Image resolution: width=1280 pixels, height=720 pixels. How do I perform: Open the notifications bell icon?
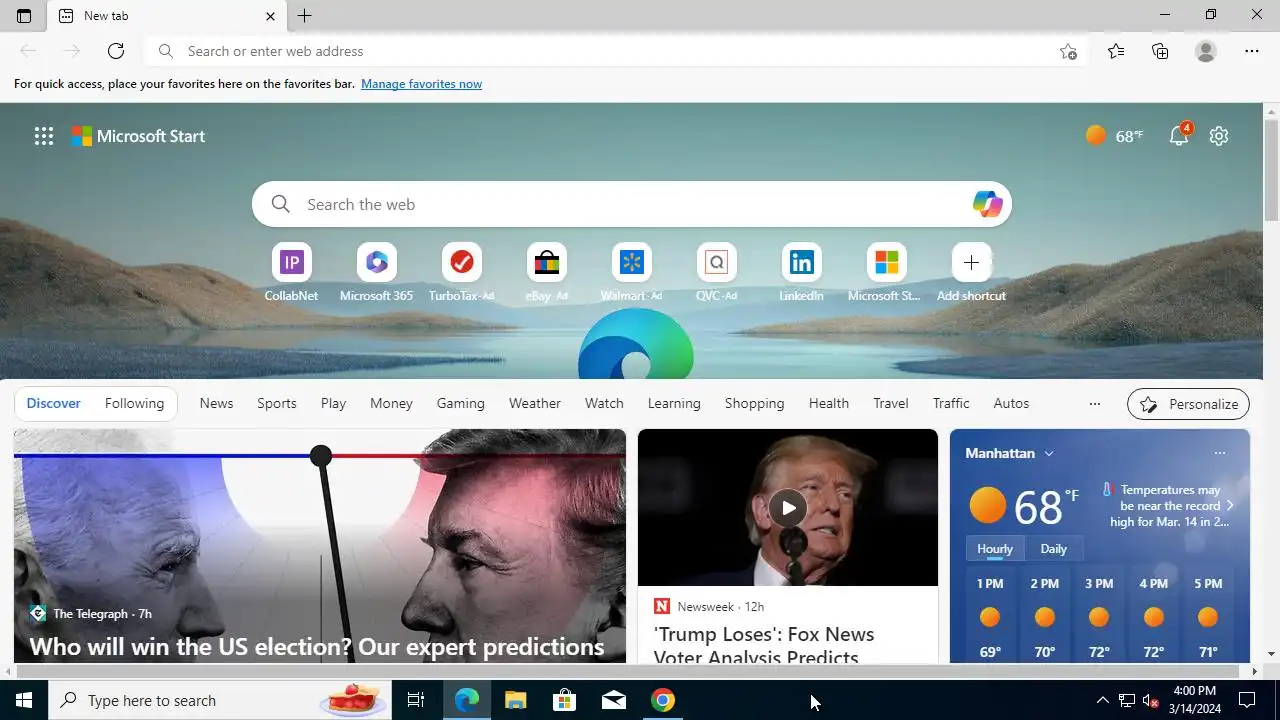click(x=1179, y=136)
